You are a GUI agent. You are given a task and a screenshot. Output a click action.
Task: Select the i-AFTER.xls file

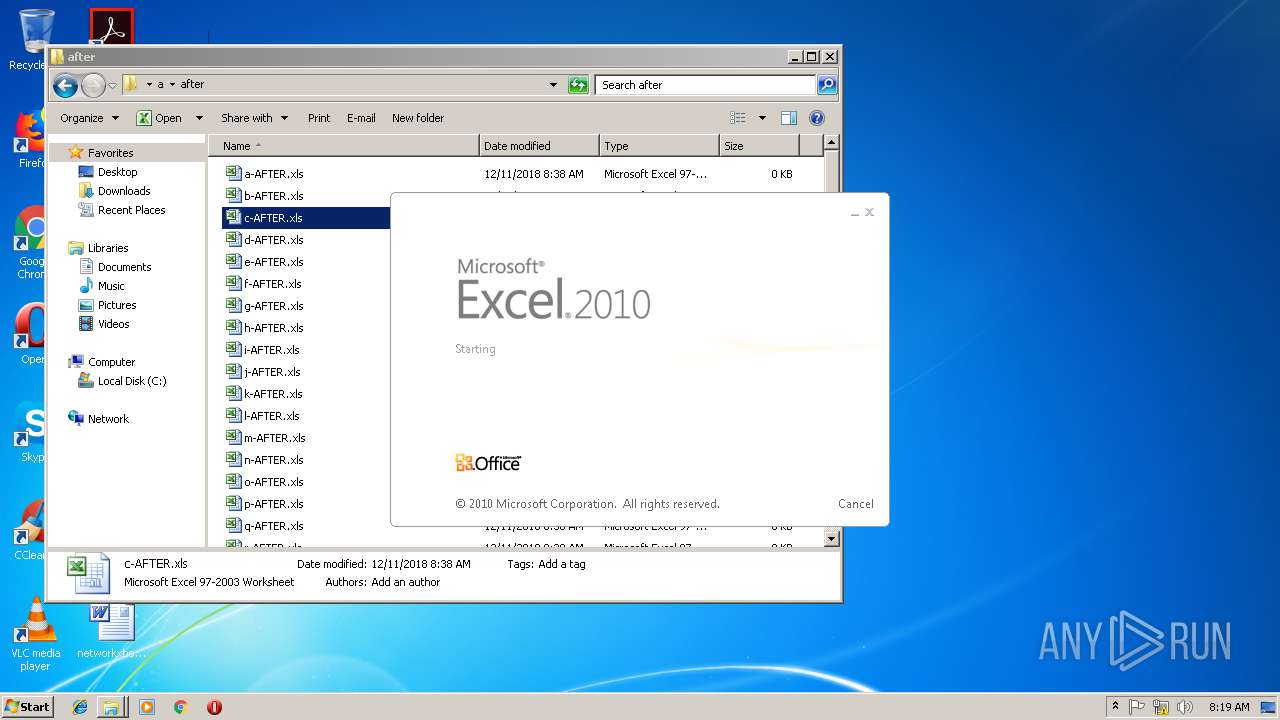click(271, 350)
